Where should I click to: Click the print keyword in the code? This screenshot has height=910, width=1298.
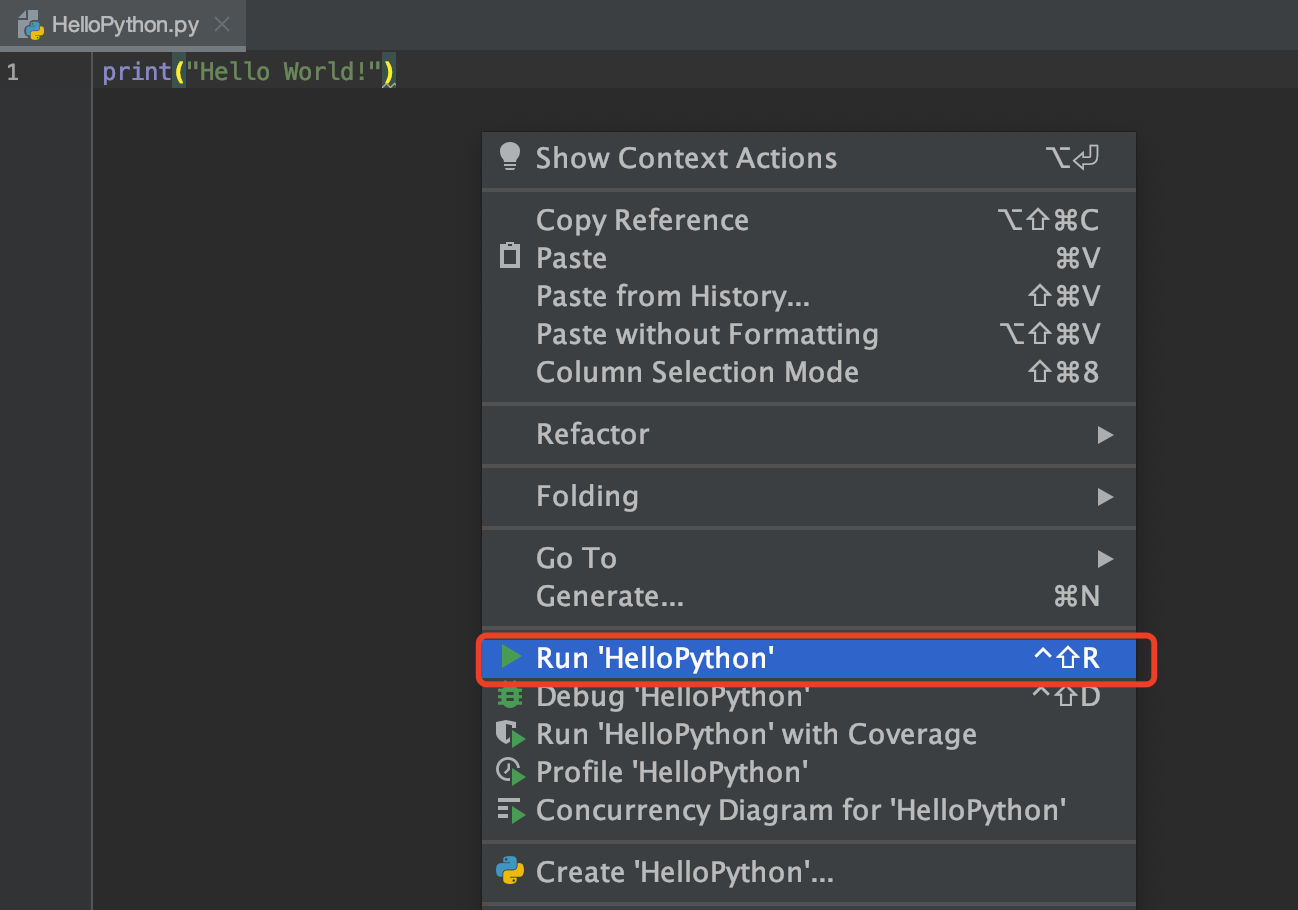click(137, 72)
